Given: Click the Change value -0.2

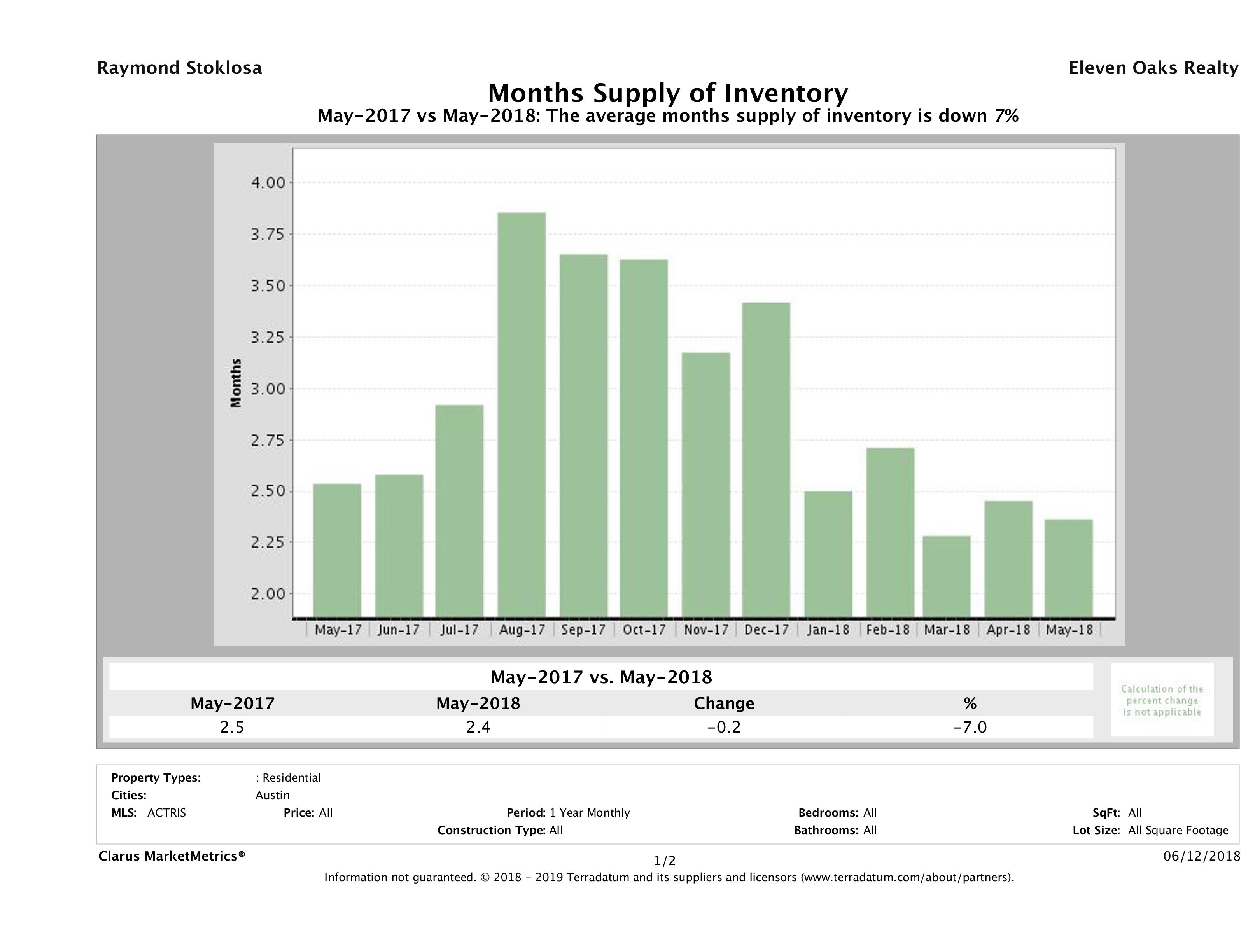Looking at the screenshot, I should 724,727.
